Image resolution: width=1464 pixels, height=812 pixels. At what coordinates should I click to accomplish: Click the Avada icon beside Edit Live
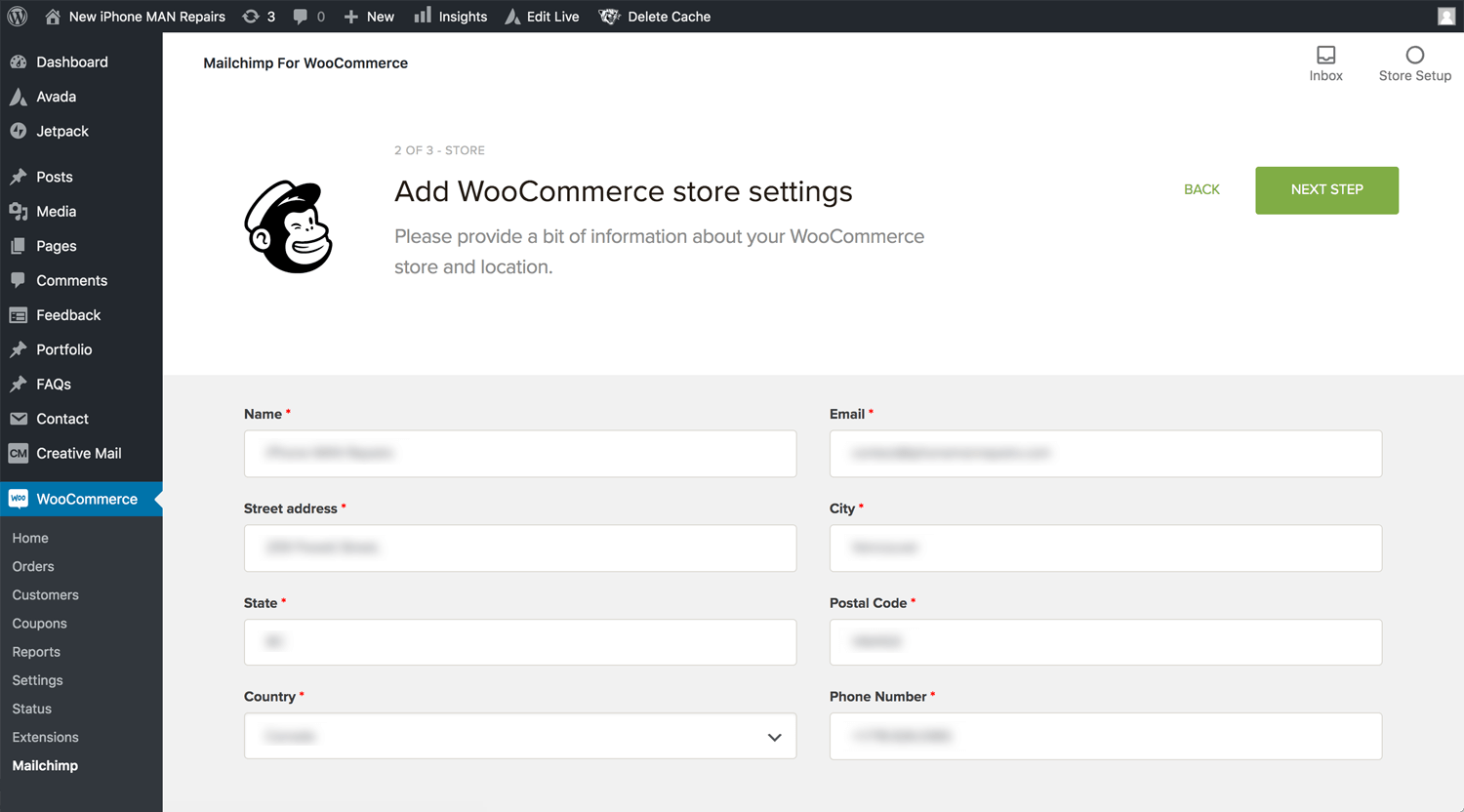tap(512, 17)
